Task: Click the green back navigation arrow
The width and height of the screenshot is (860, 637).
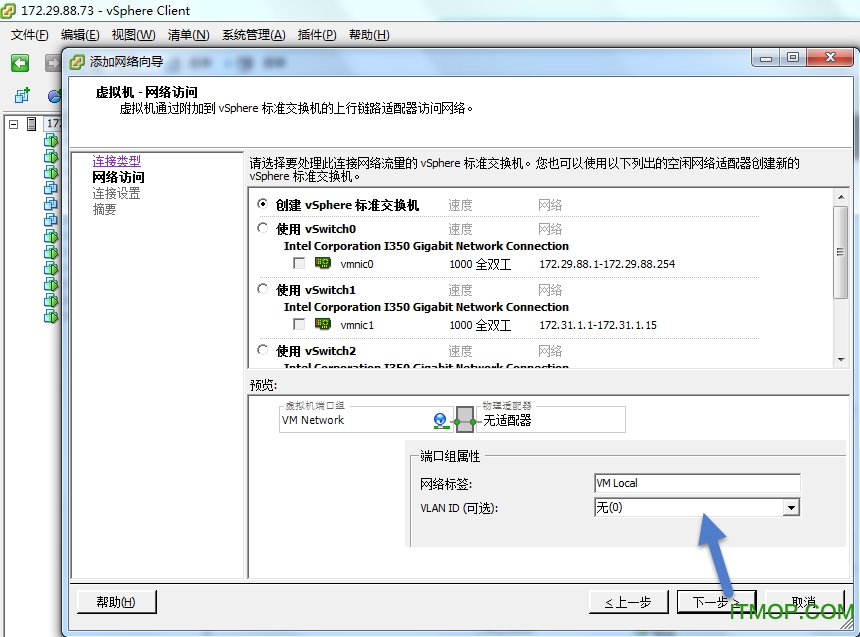Action: point(20,63)
